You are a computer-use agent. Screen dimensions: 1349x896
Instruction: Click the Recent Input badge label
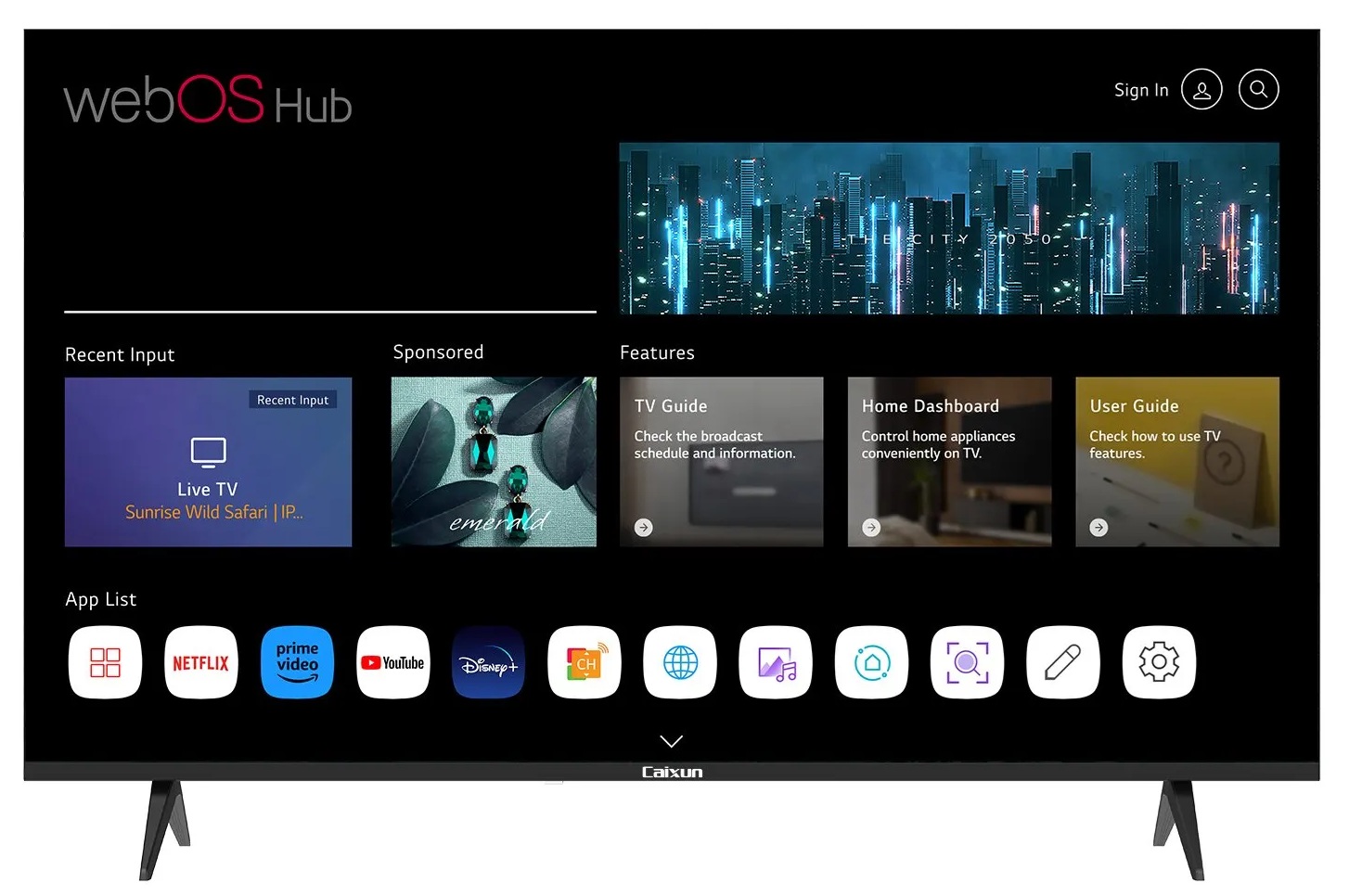coord(292,400)
